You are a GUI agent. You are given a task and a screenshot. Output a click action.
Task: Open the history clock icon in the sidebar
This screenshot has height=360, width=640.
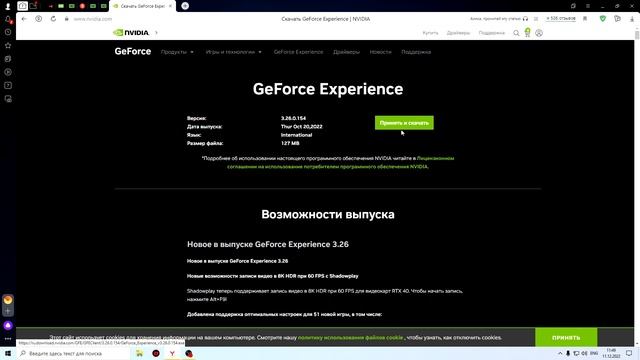(x=8, y=32)
